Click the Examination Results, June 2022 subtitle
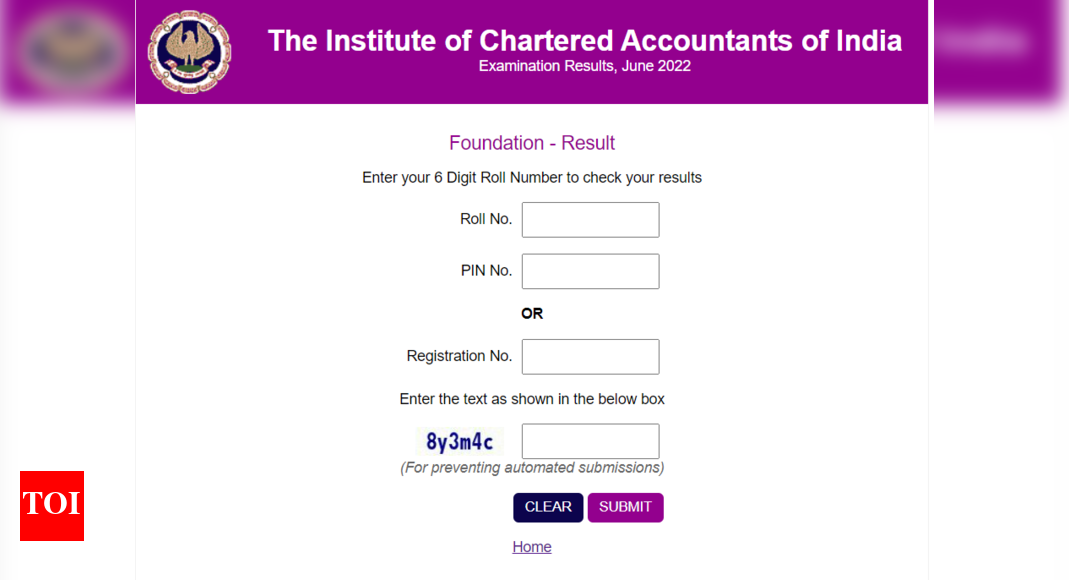 [585, 66]
